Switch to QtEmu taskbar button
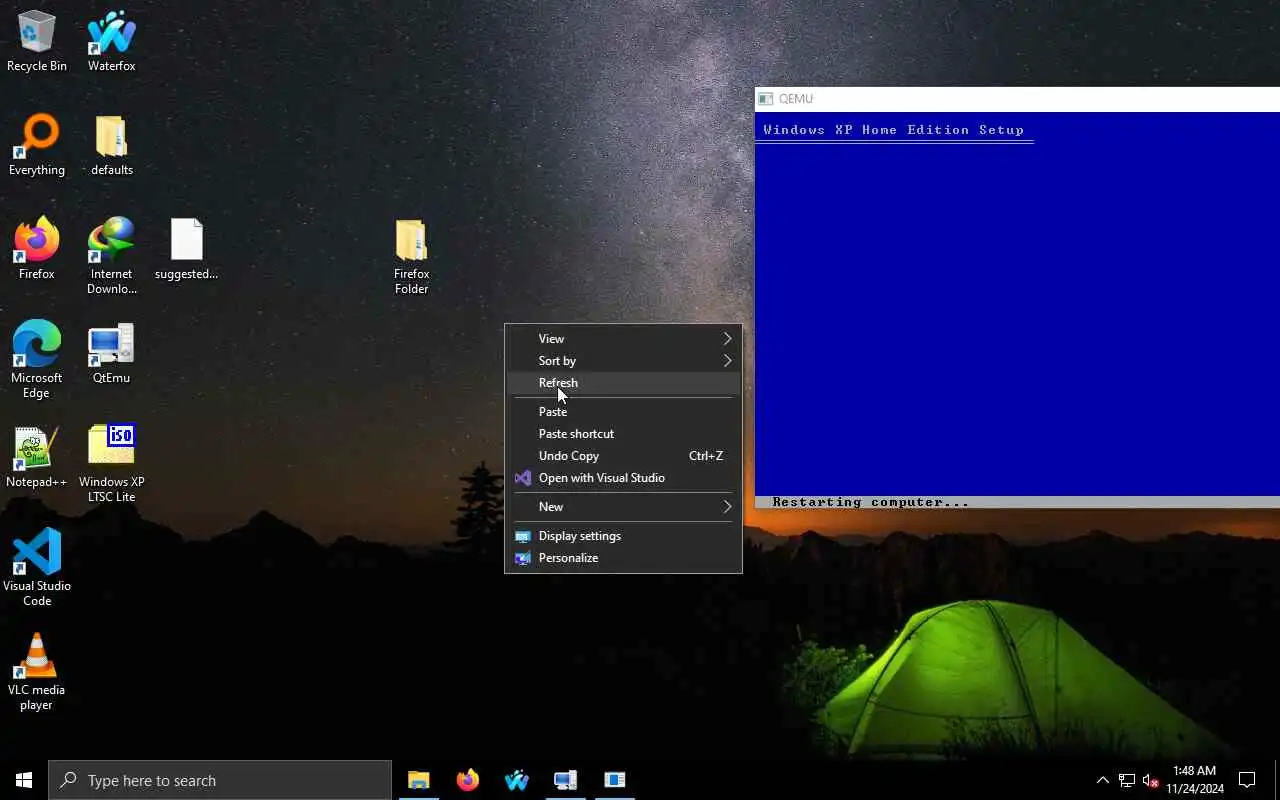The height and width of the screenshot is (800, 1280). point(565,780)
